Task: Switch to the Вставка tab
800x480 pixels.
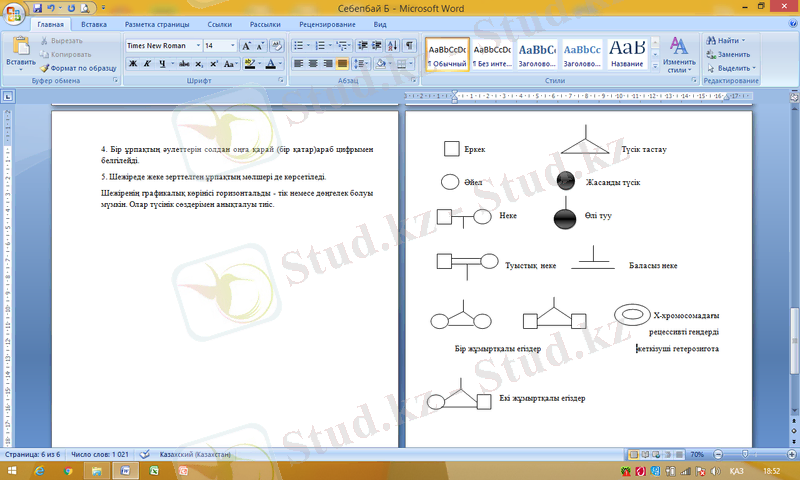Action: click(x=94, y=23)
